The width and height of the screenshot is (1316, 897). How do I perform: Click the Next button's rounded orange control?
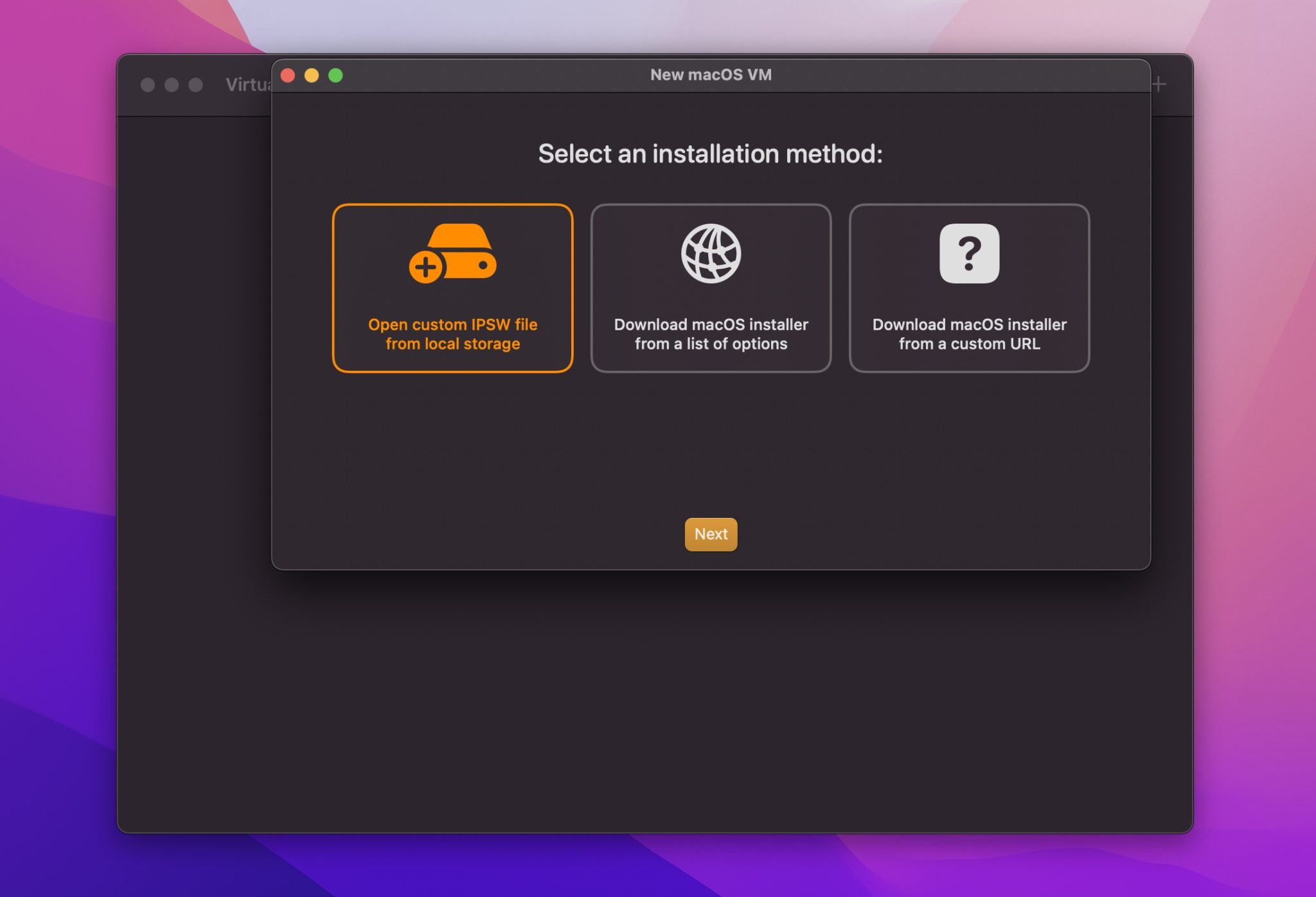[x=710, y=534]
